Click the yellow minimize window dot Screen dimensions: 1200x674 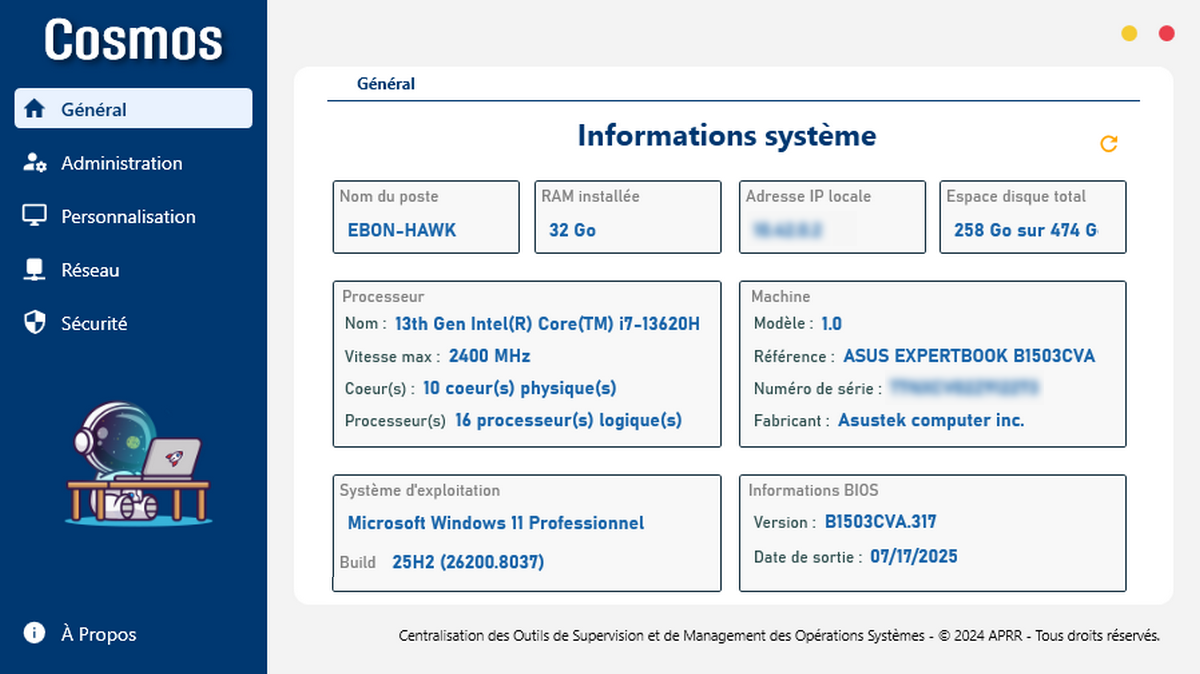coord(1129,34)
